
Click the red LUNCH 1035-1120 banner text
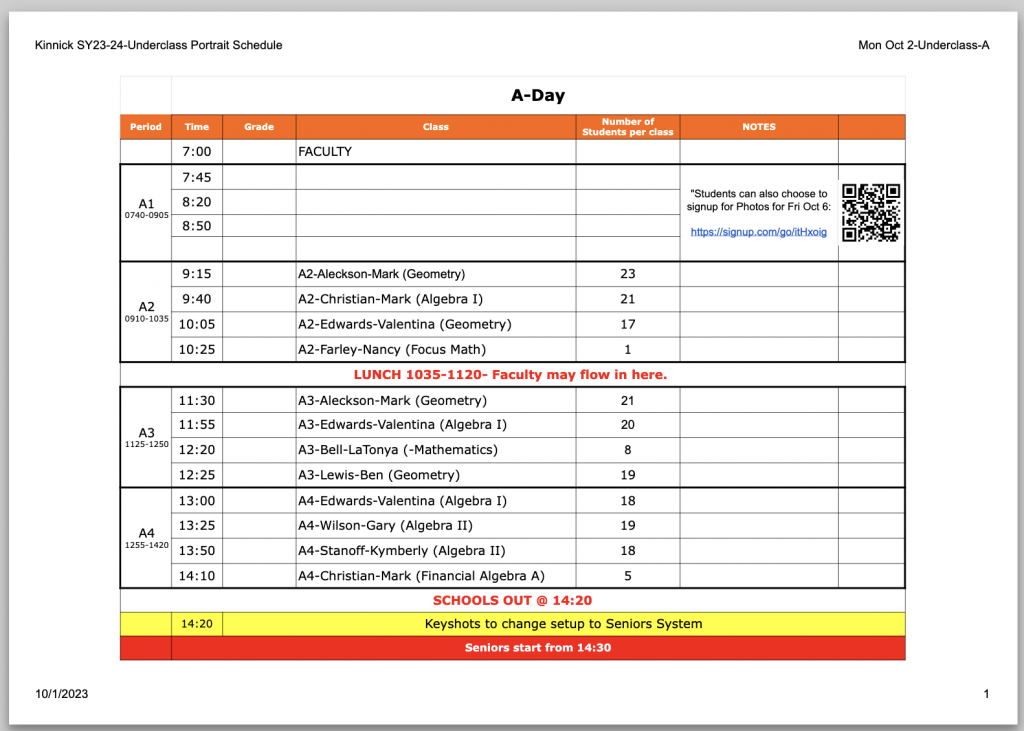(x=510, y=375)
